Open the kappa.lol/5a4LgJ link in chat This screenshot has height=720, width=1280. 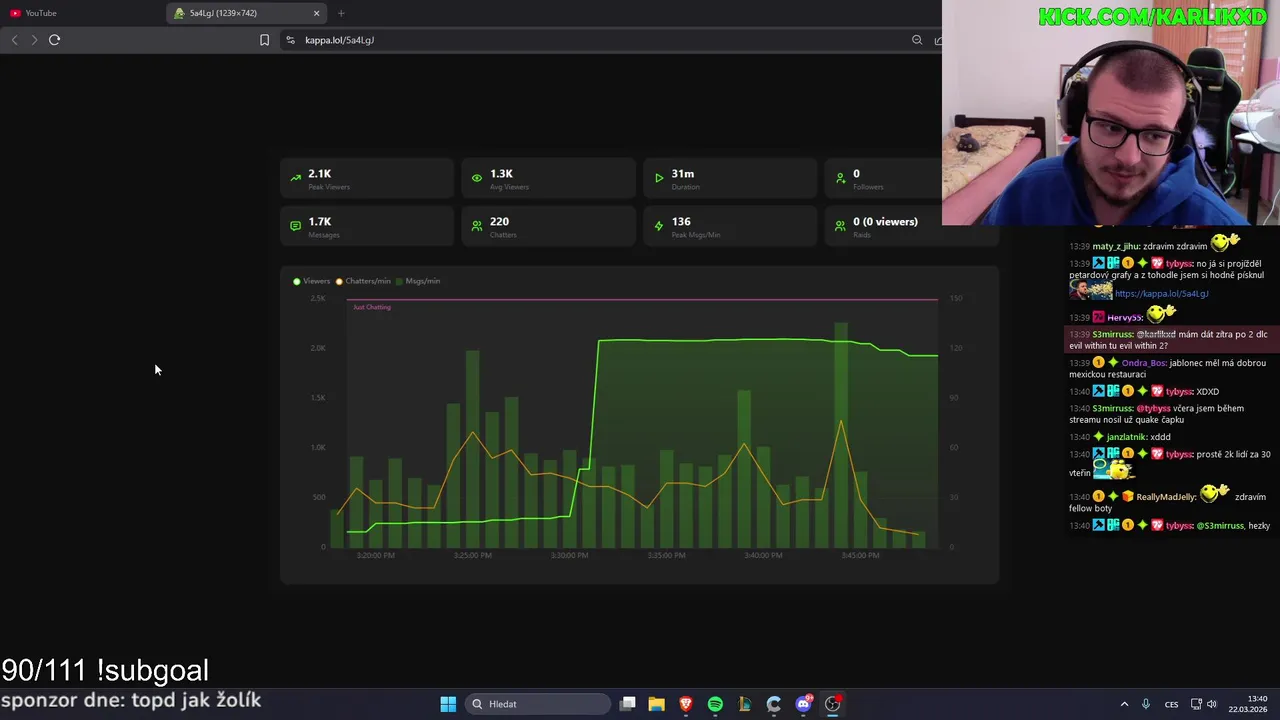click(x=1161, y=294)
